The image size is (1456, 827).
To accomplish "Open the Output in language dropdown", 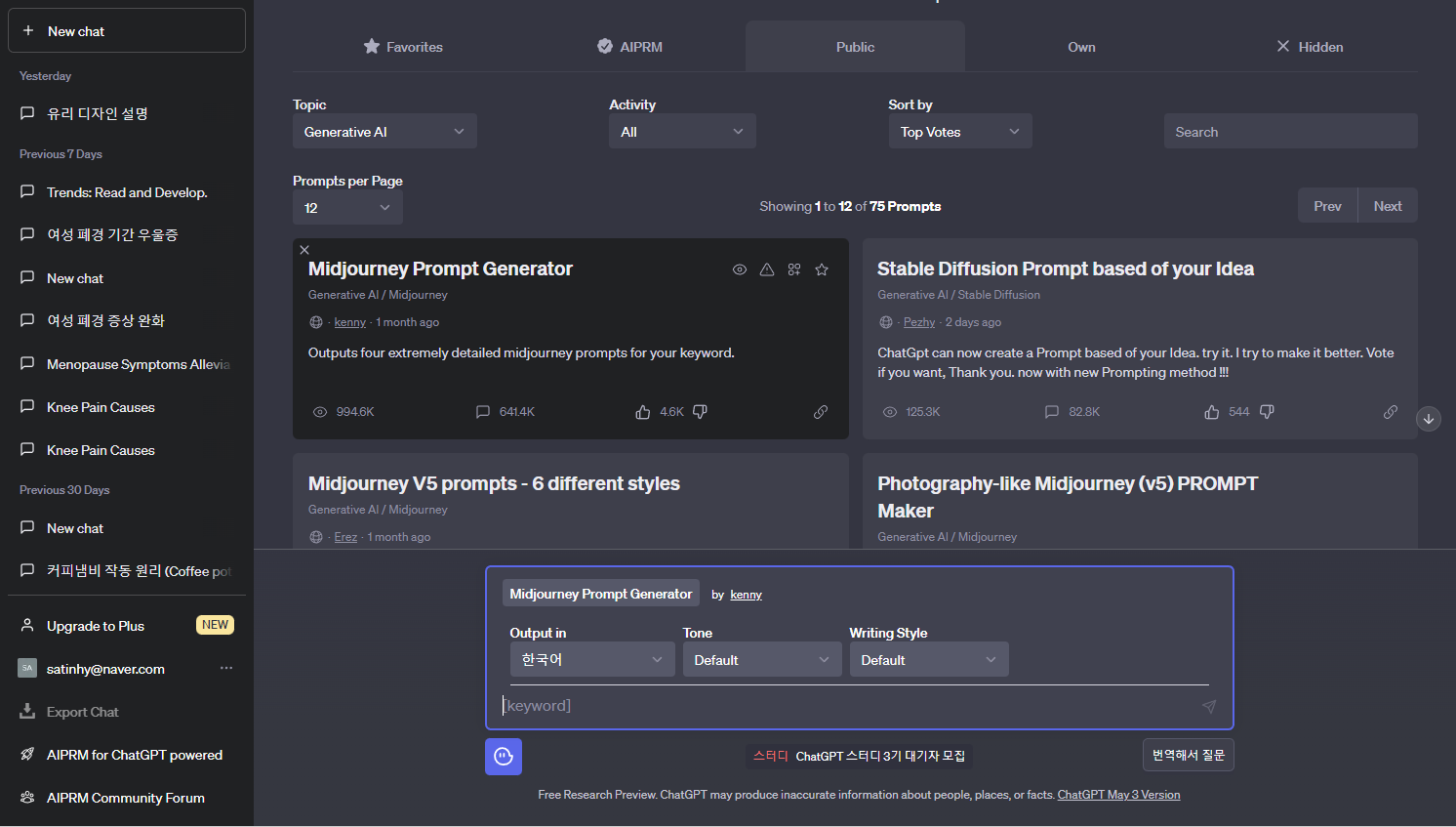I will coord(592,660).
